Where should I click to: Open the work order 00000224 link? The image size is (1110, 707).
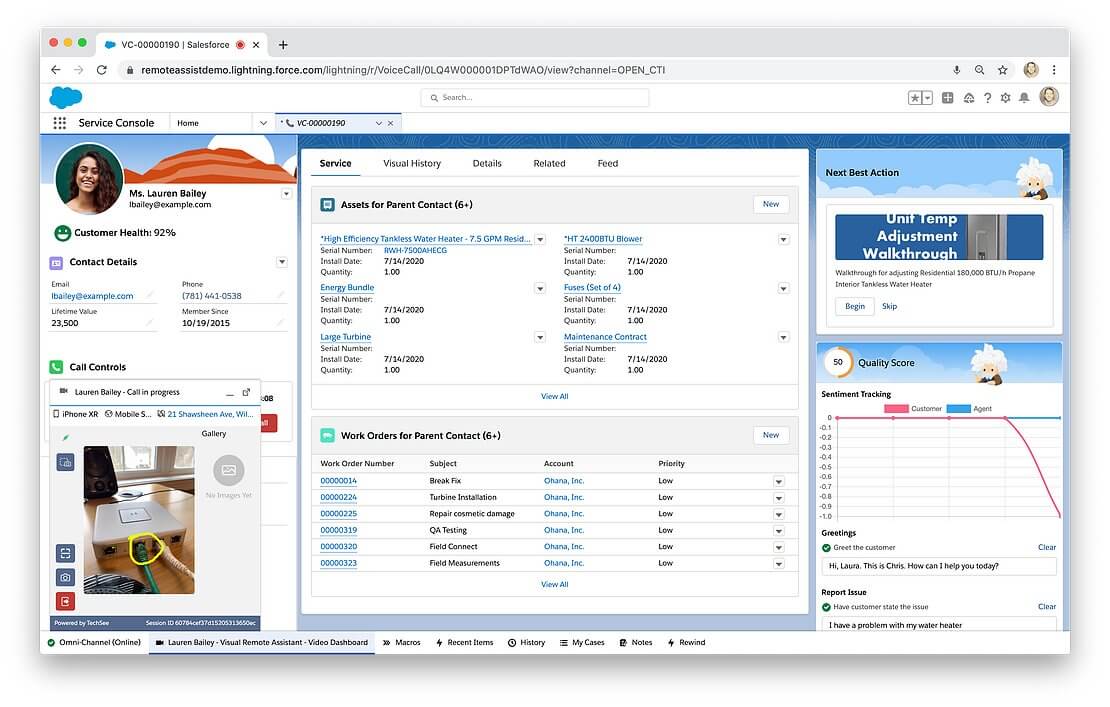[338, 497]
